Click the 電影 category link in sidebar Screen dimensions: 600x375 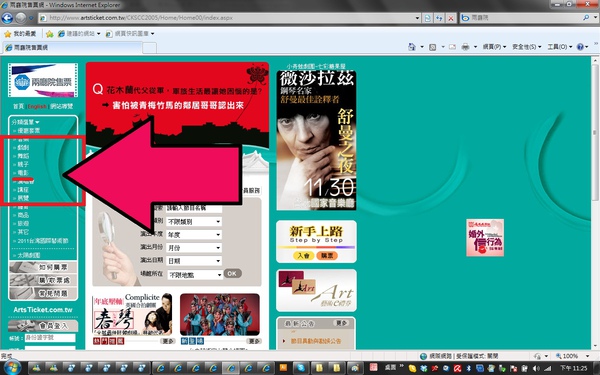(23, 173)
